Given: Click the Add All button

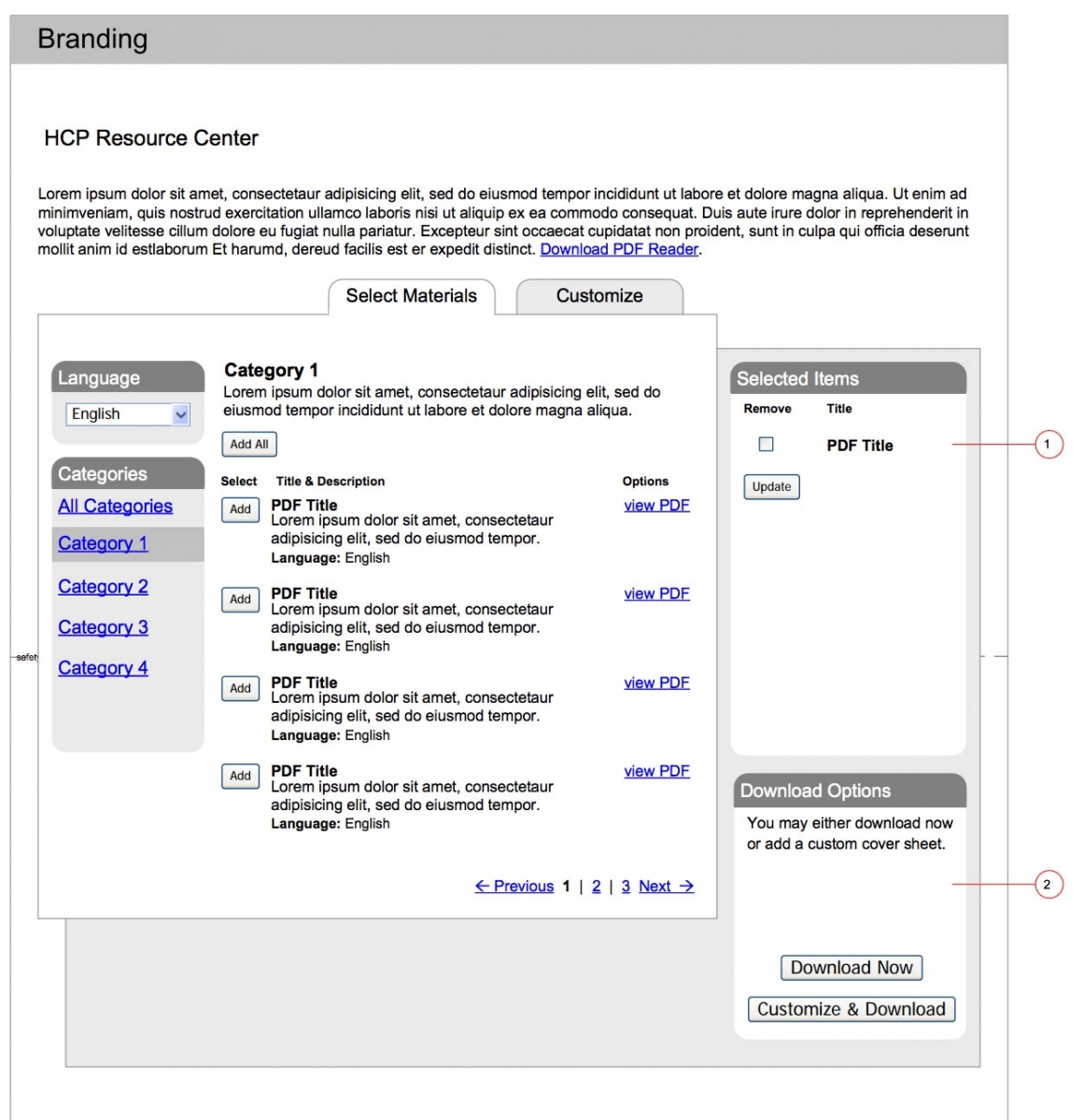Looking at the screenshot, I should click(x=249, y=444).
